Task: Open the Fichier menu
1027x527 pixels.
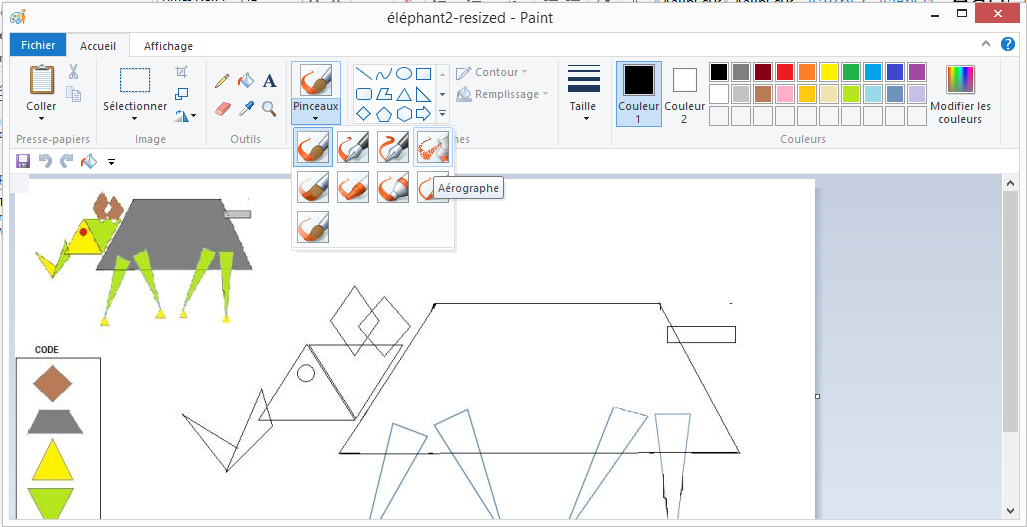Action: click(x=38, y=45)
